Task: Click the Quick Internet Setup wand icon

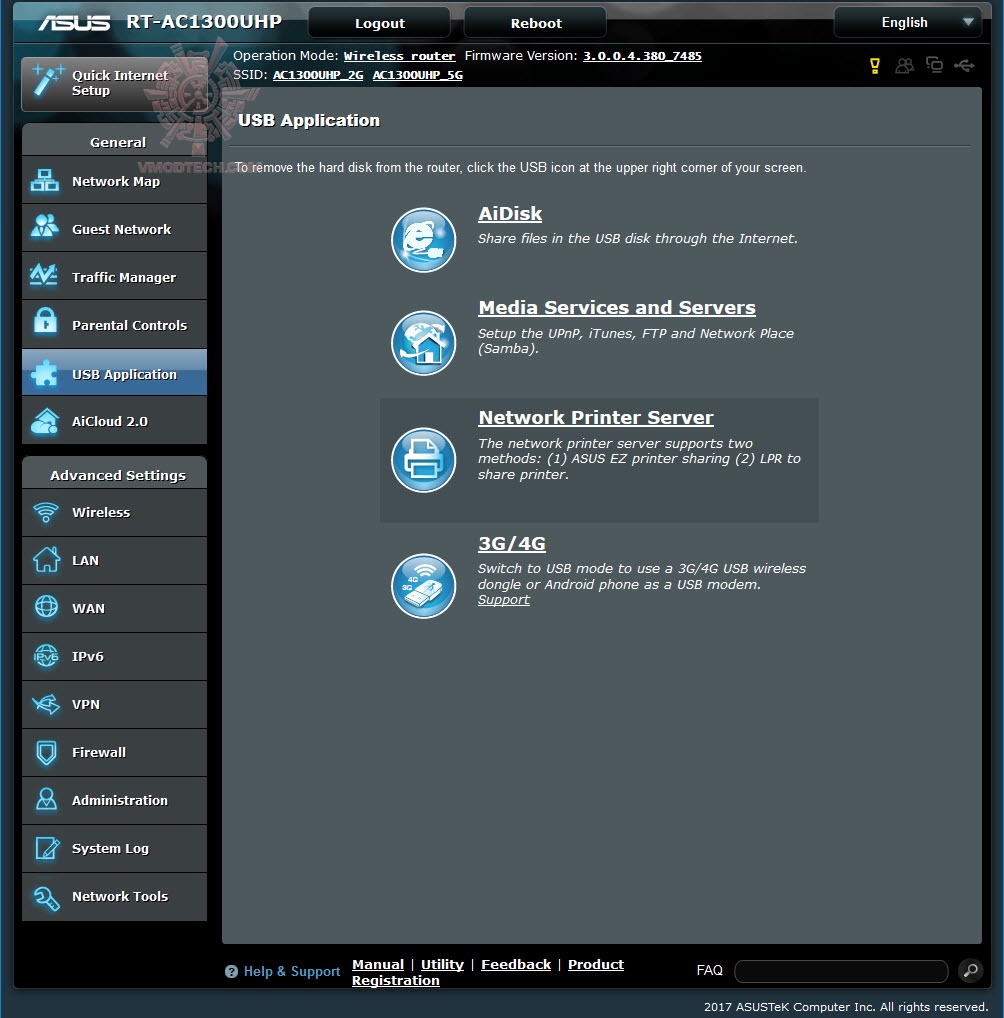Action: (47, 81)
